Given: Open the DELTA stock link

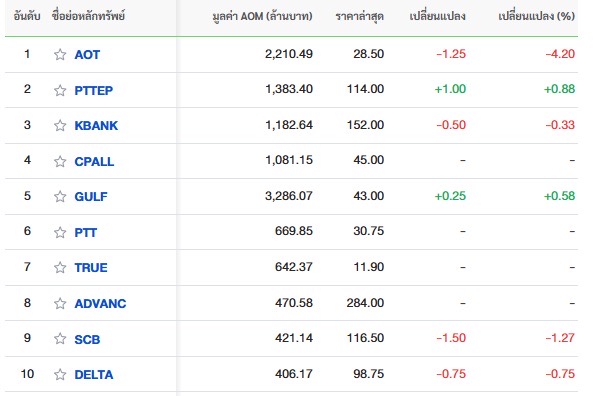Looking at the screenshot, I should coord(94,375).
